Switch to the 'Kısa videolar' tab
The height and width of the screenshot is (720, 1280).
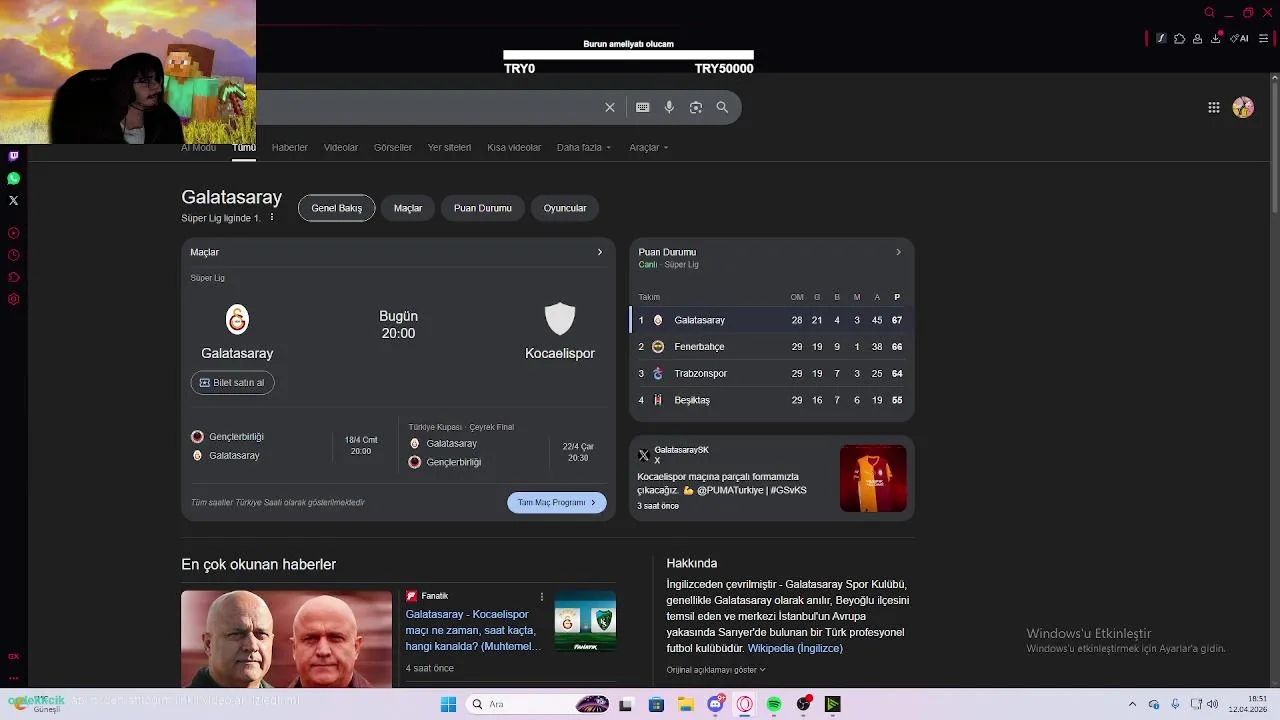[514, 147]
